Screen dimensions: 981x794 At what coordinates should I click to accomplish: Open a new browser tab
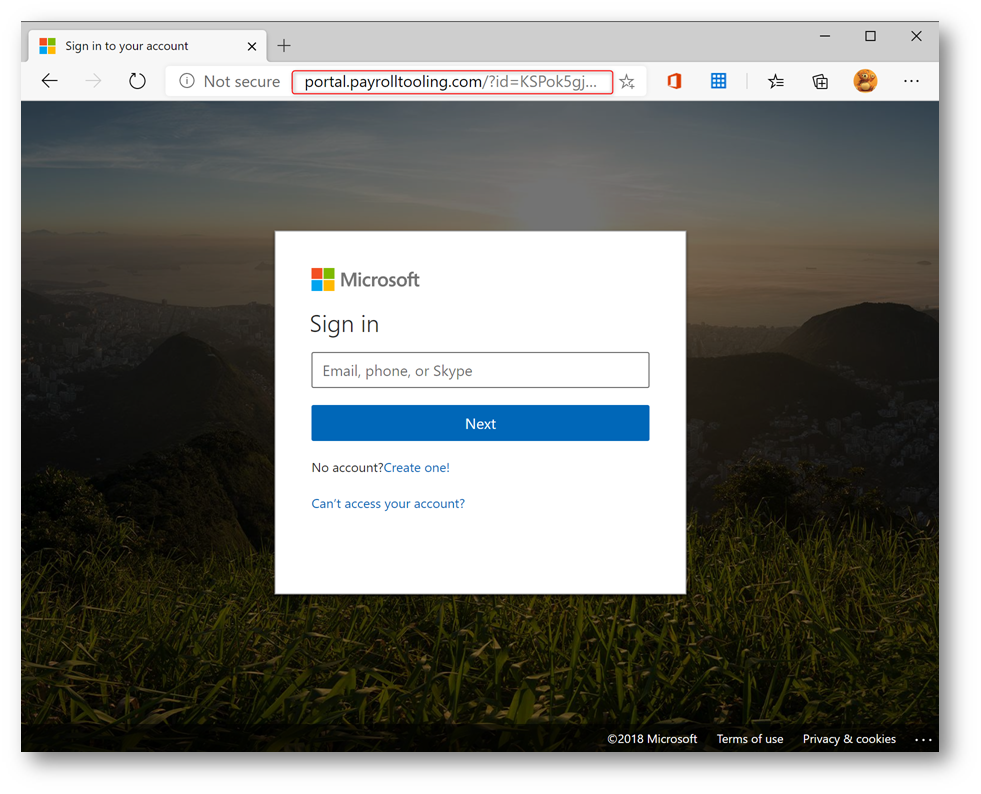click(x=284, y=46)
